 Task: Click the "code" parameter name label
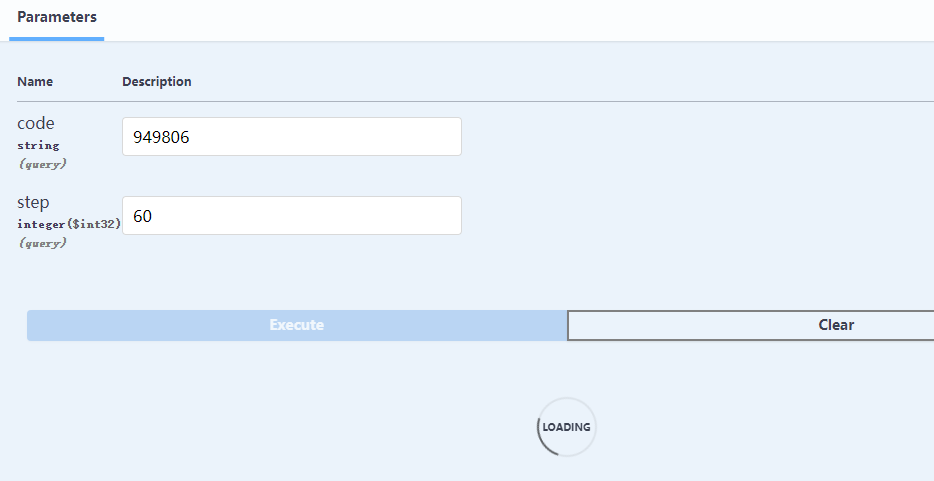36,123
